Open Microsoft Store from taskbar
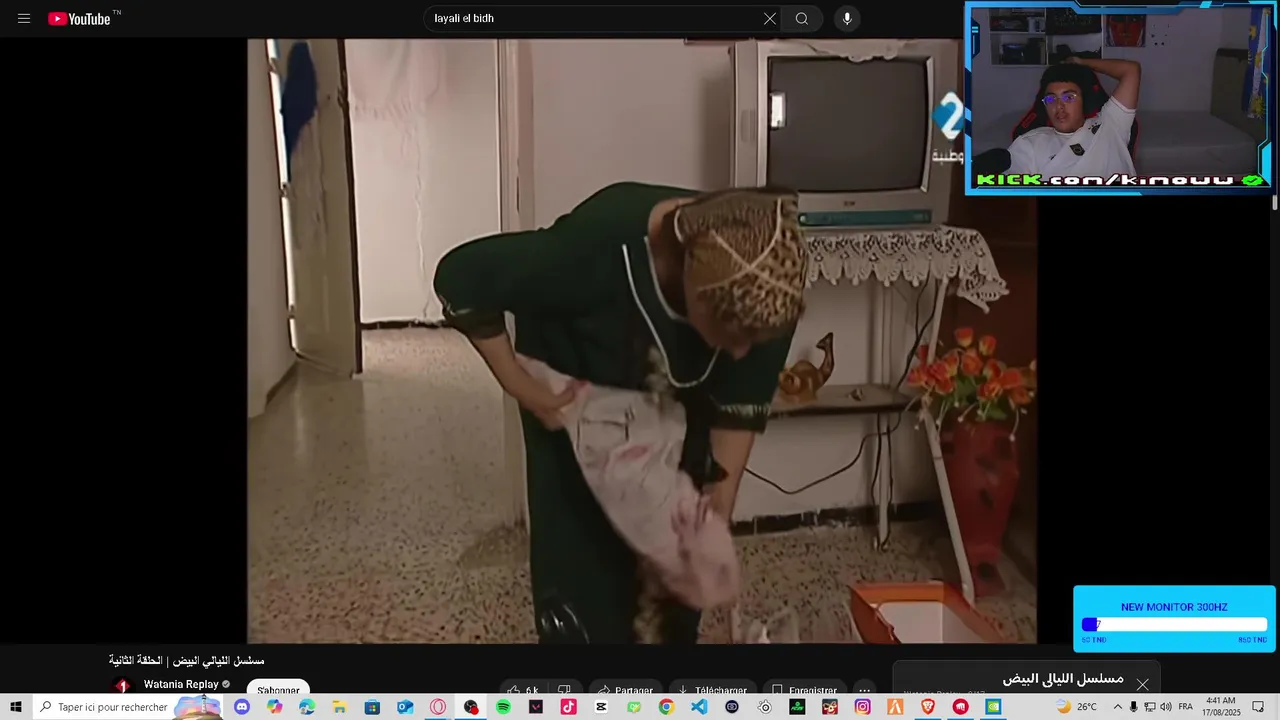This screenshot has width=1280, height=720. [x=372, y=707]
